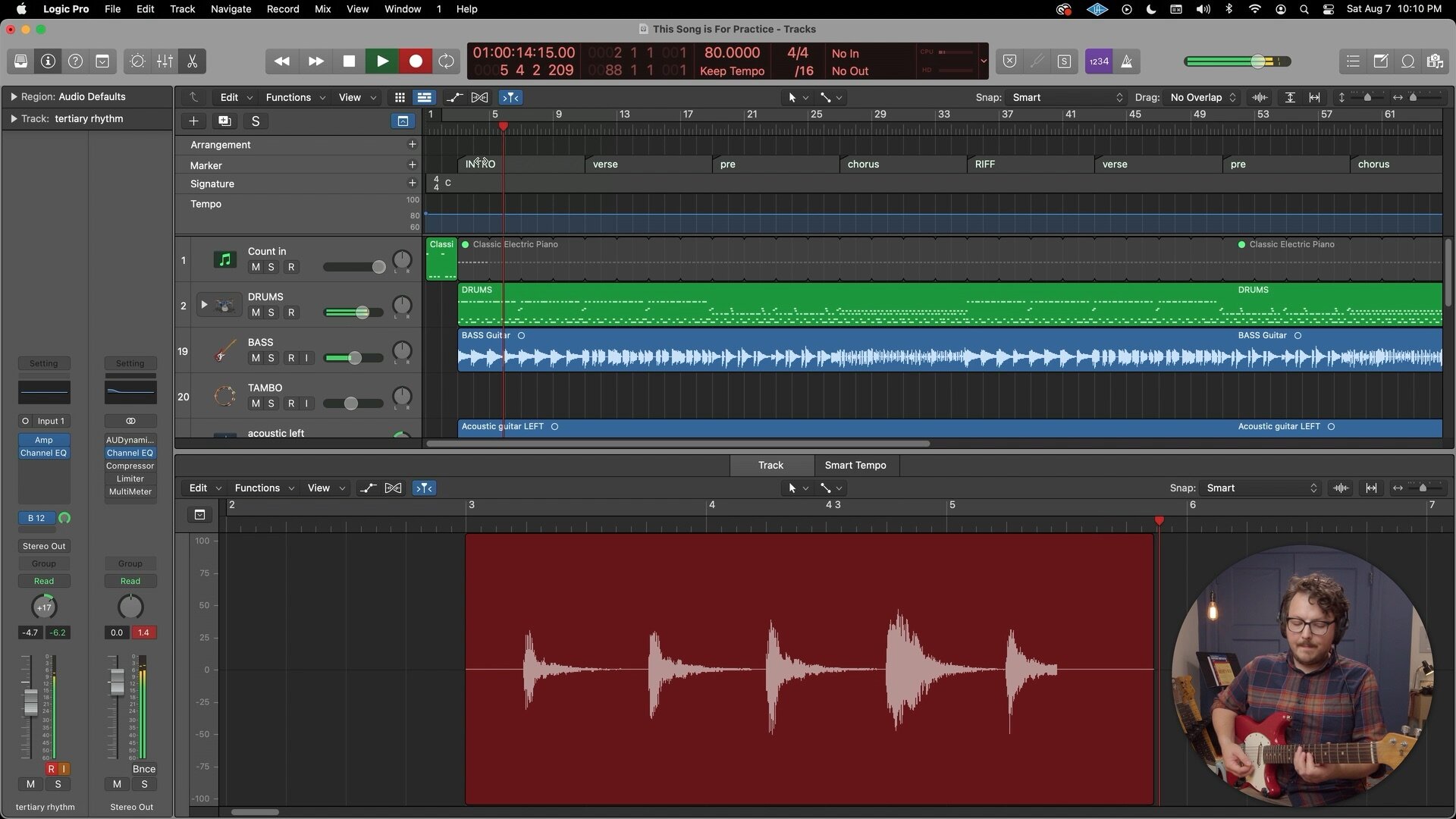Stop playback with the Stop button
Viewport: 1456px width, 819px height.
click(349, 61)
